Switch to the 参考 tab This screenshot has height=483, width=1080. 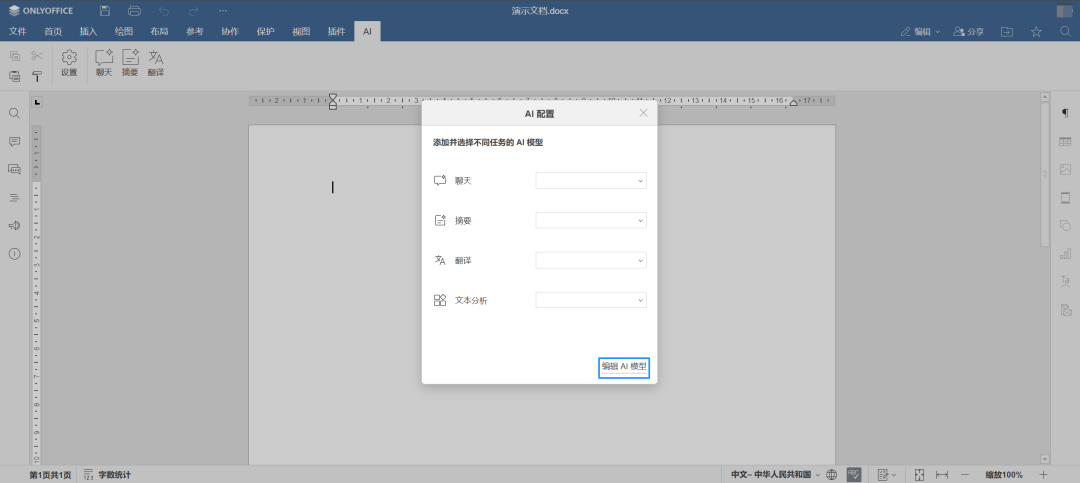(x=195, y=31)
